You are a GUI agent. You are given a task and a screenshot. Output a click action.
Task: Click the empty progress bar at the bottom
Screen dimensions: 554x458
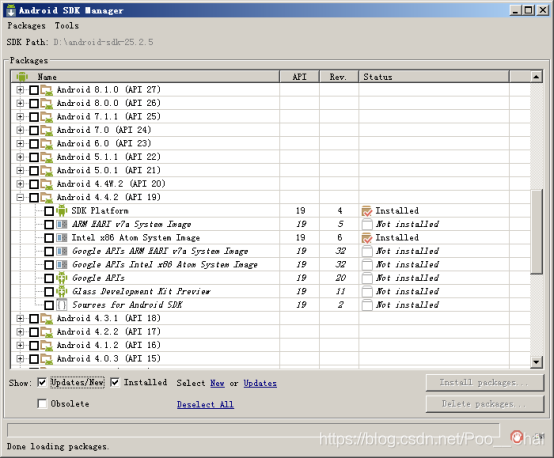click(253, 430)
